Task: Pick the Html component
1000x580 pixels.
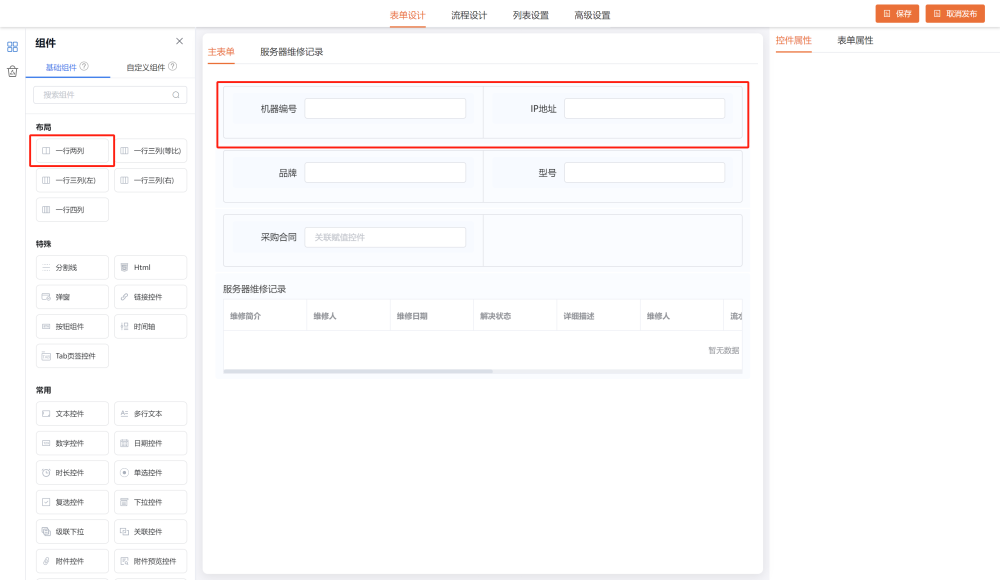Action: (150, 268)
